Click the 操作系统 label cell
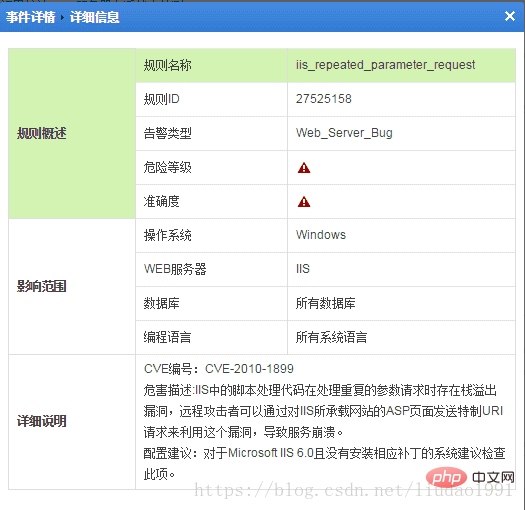This screenshot has width=525, height=510. tap(212, 235)
